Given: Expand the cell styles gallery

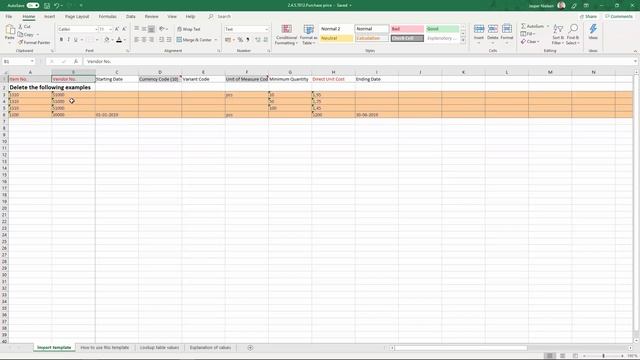Looking at the screenshot, I should pos(463,40).
